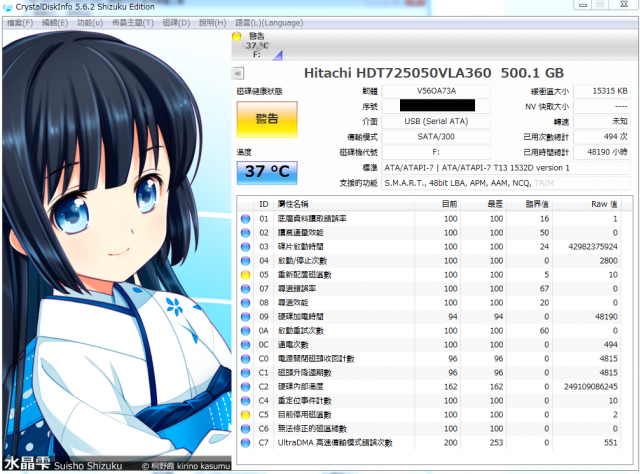Click the blue status icon for attribute 07
The width and height of the screenshot is (640, 474).
pyautogui.click(x=245, y=289)
